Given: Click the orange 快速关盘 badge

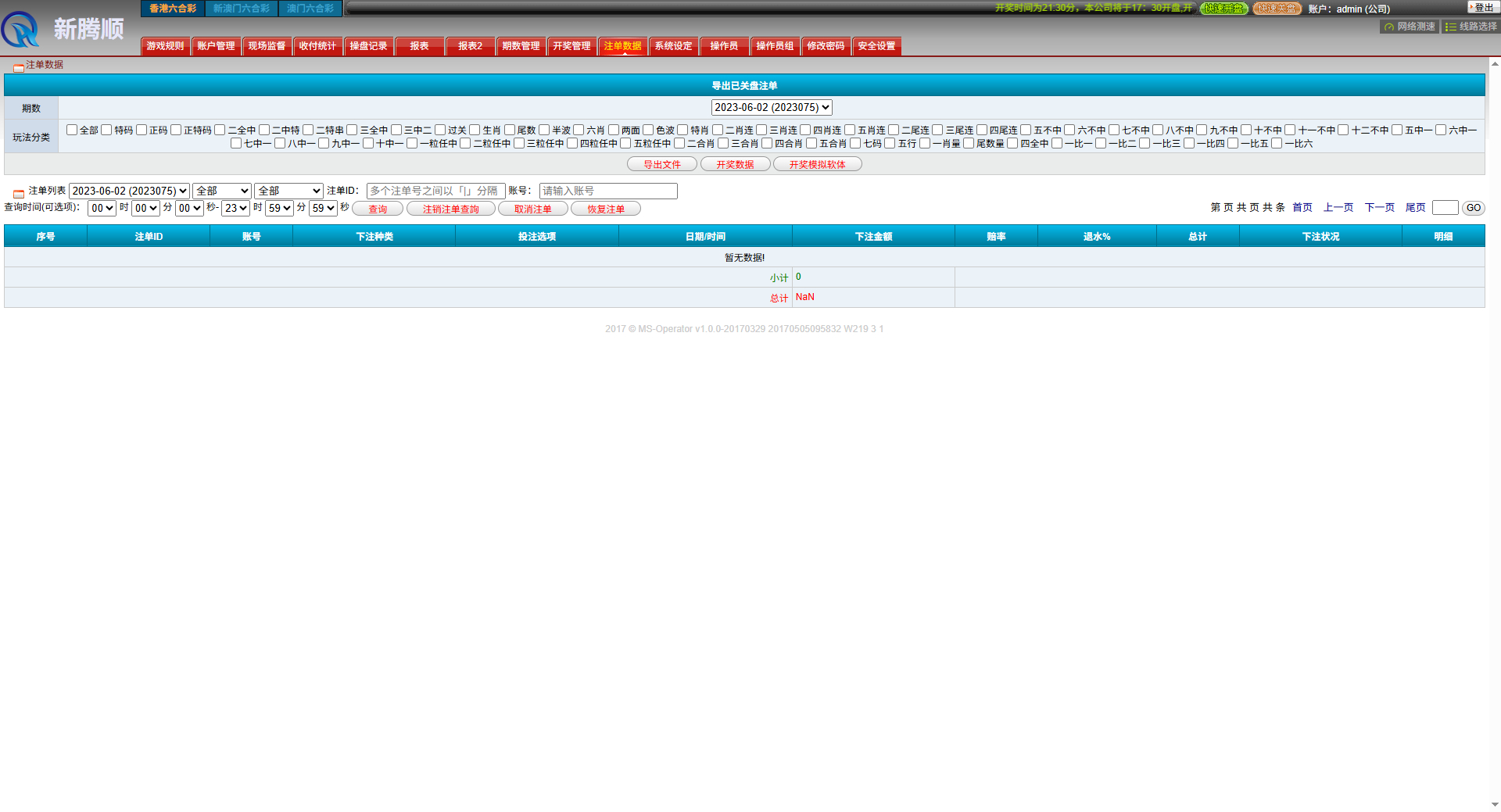Looking at the screenshot, I should click(1277, 9).
